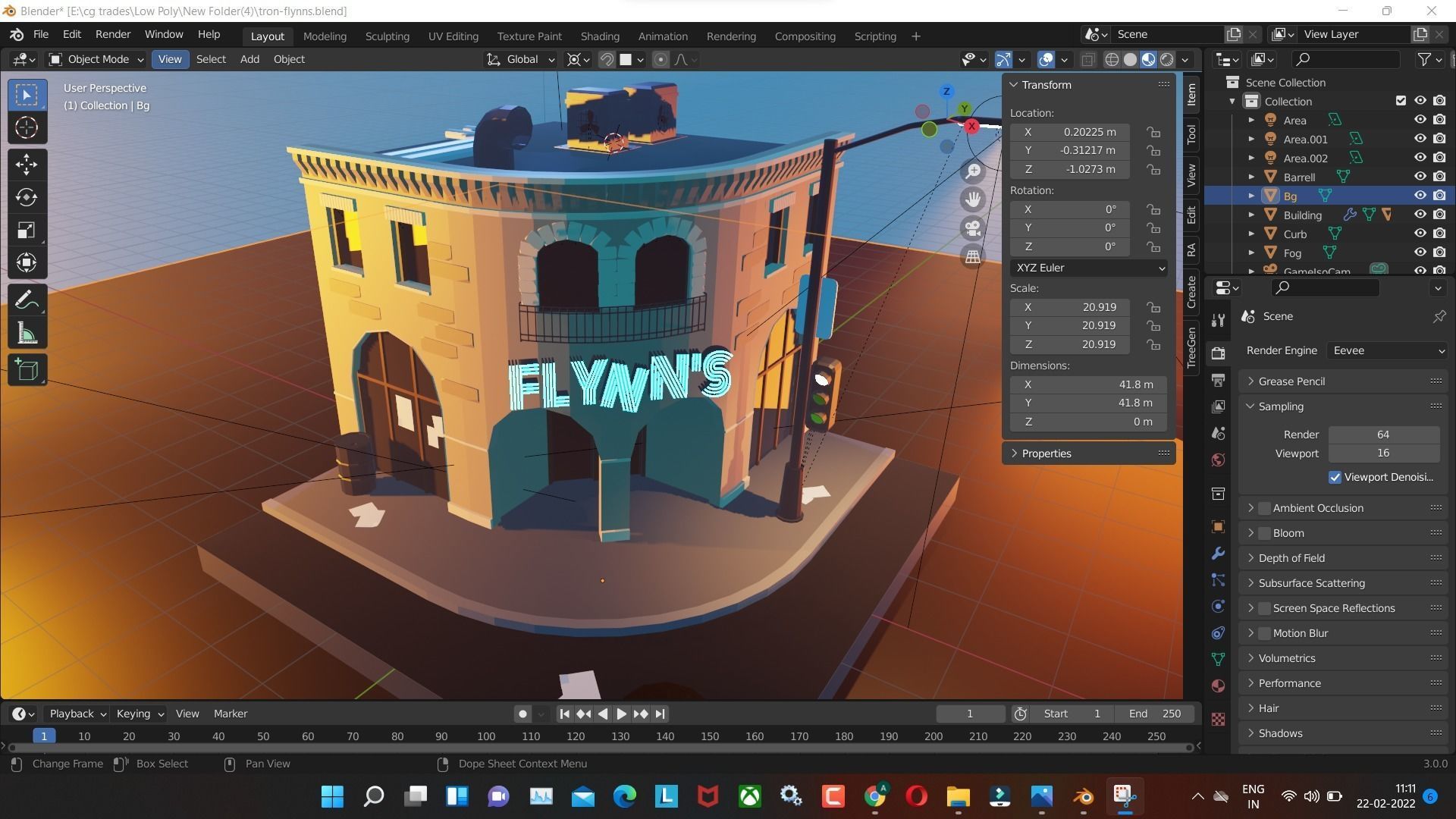This screenshot has height=819, width=1456.
Task: Open the File menu
Action: [x=41, y=35]
